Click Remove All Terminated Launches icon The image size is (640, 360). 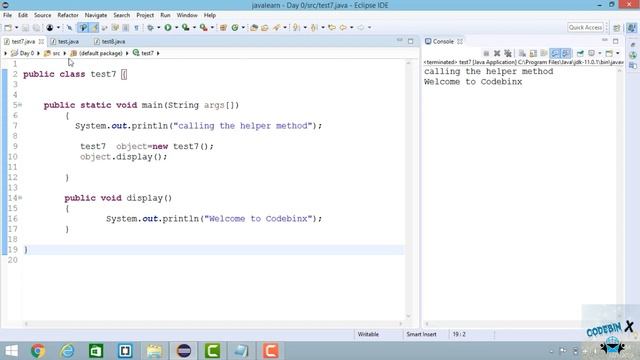coord(508,53)
